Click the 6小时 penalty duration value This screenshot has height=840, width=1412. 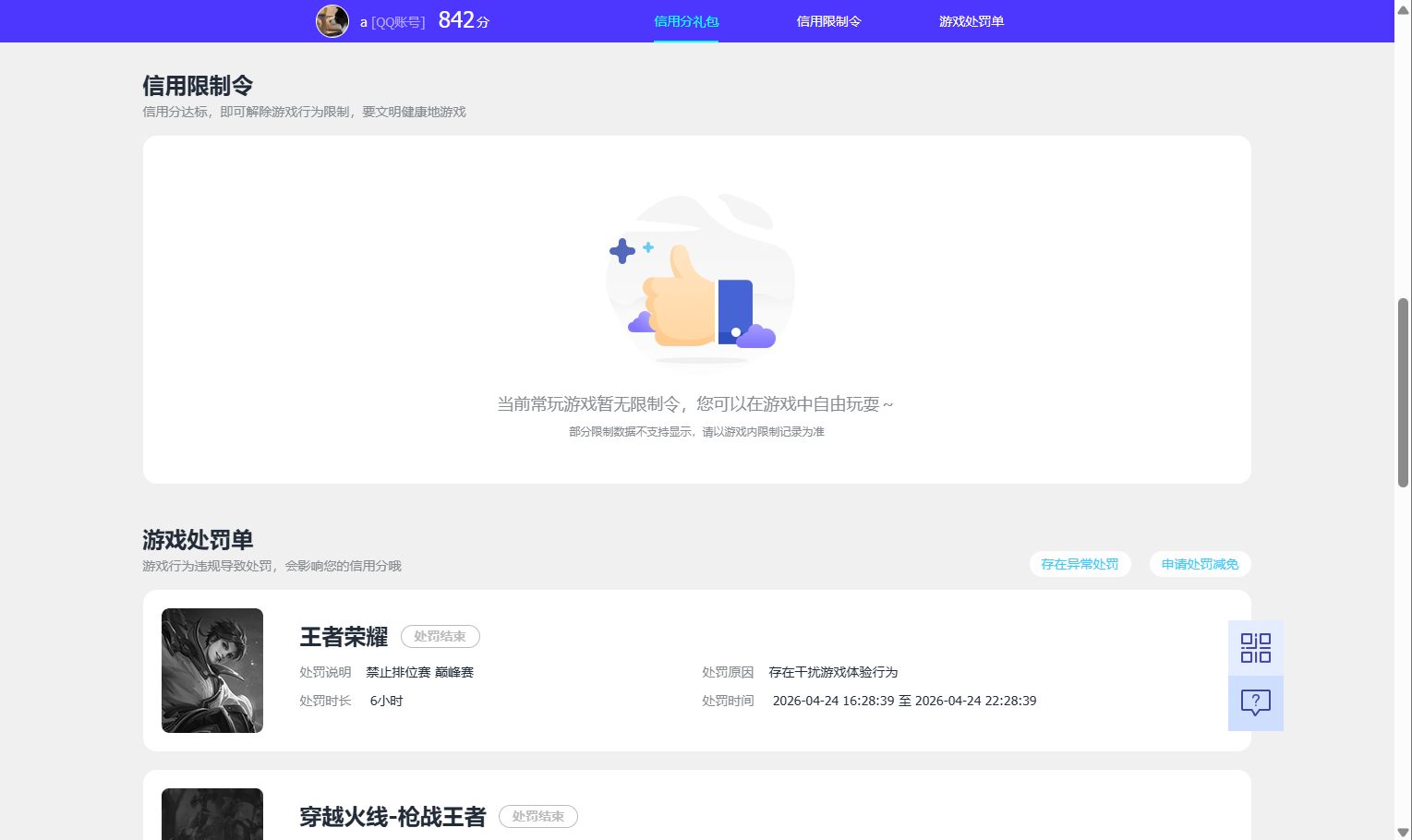(386, 701)
